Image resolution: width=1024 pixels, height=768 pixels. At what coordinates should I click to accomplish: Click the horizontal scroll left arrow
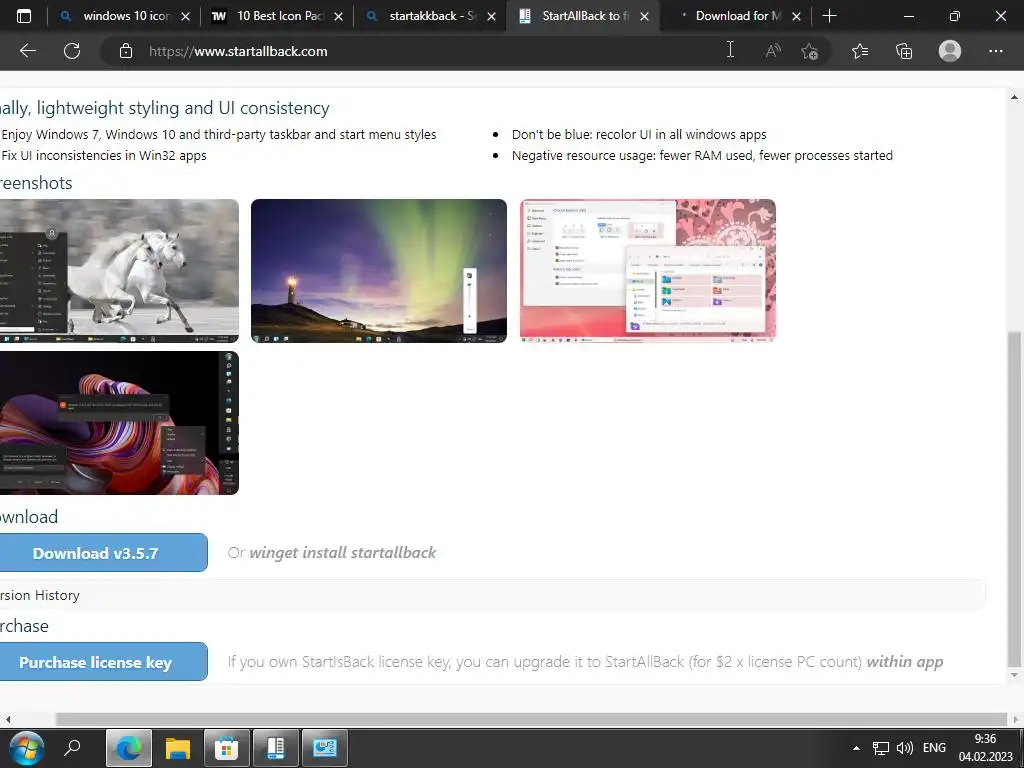8,719
